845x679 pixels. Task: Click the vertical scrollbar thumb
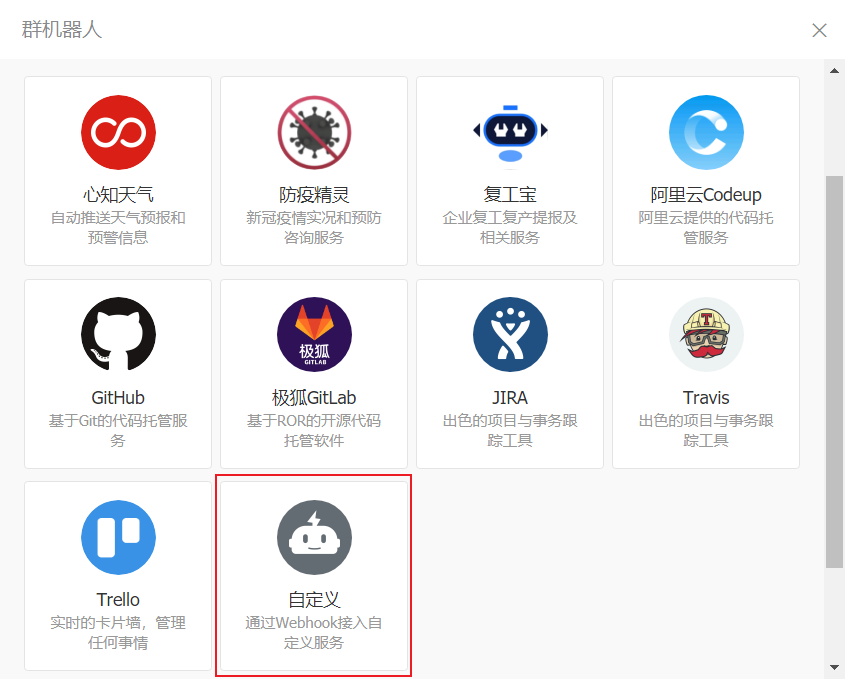coord(834,370)
